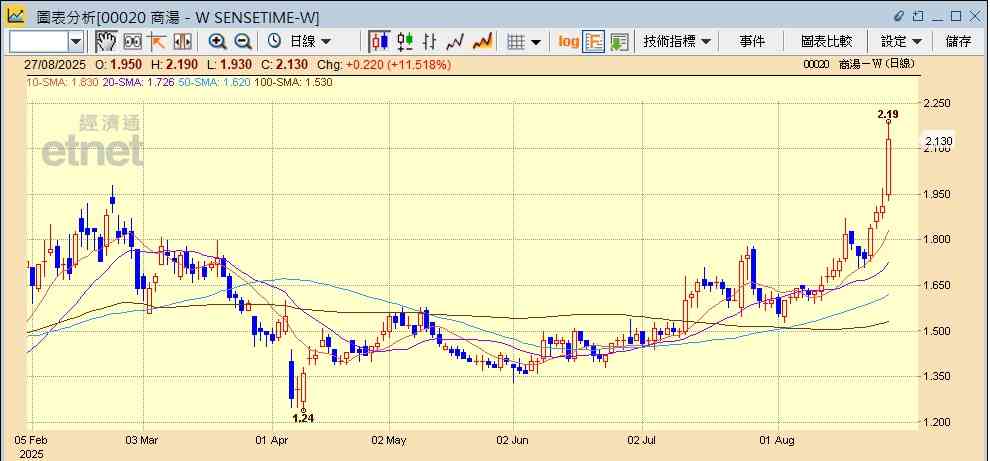Expand the grid options dropdown arrow
Screen dimensions: 990x461
coord(536,42)
